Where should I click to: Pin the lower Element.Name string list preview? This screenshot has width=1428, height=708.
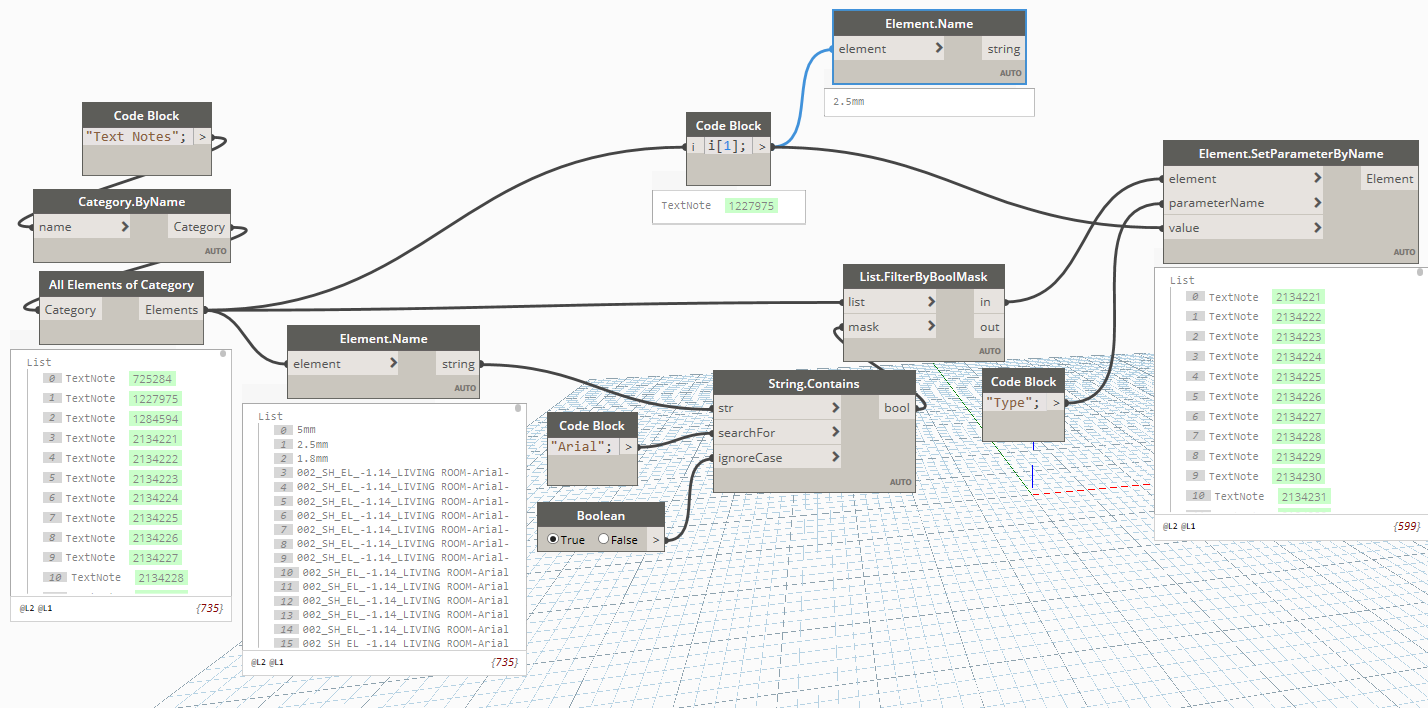(x=517, y=408)
